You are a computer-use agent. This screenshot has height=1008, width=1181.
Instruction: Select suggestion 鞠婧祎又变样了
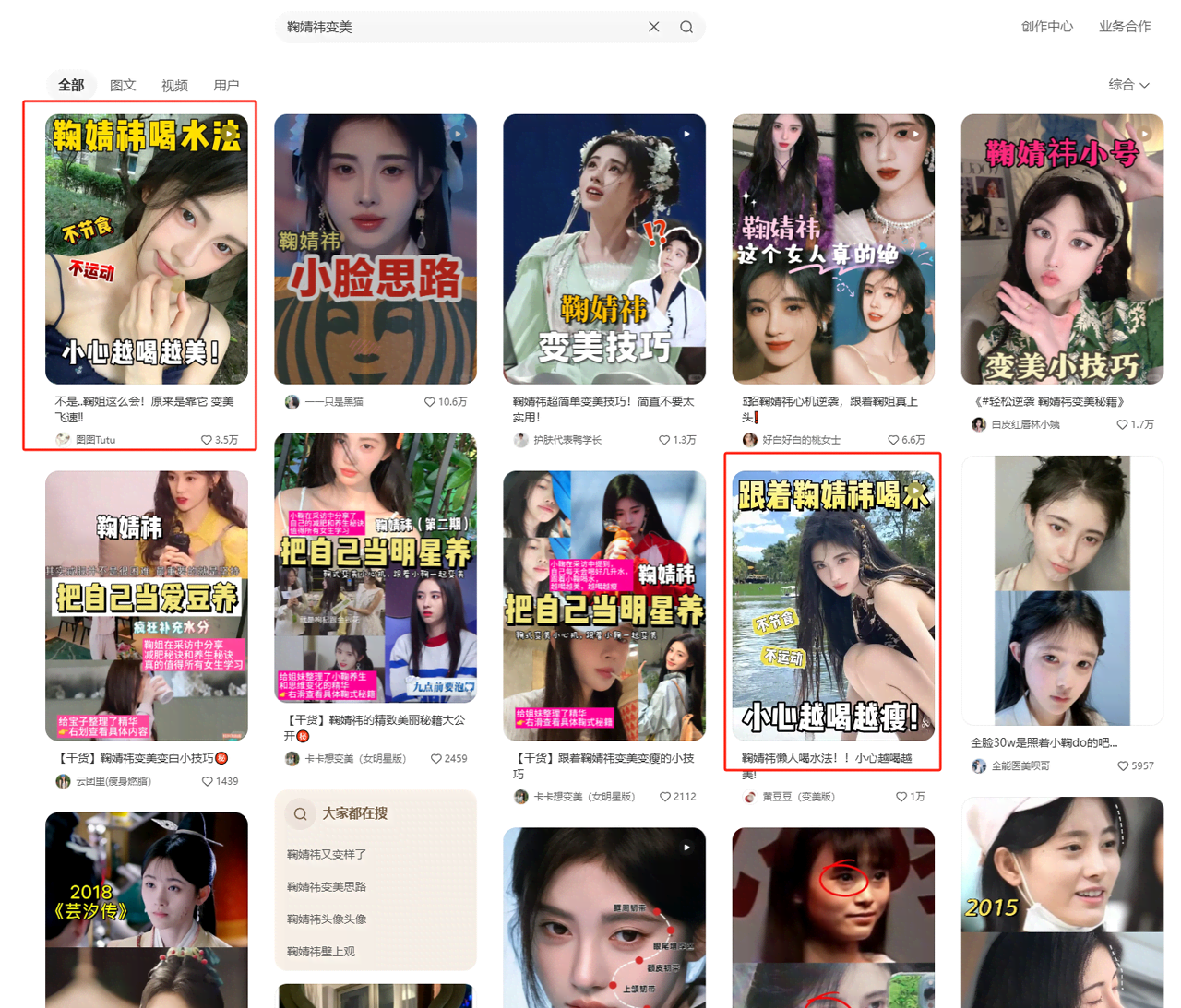325,855
